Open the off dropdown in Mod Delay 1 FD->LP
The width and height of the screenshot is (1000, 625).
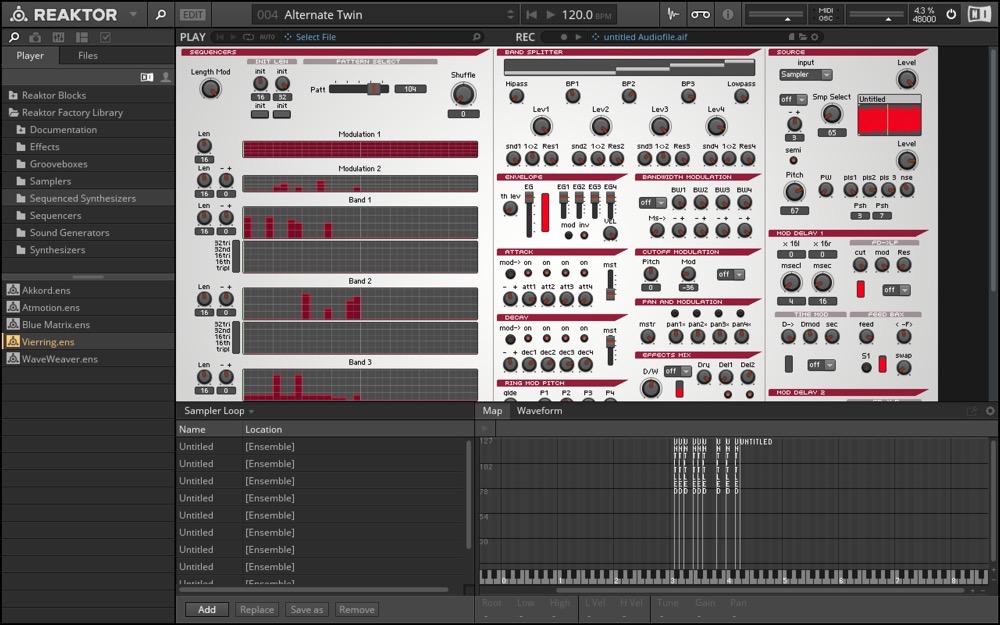click(896, 290)
